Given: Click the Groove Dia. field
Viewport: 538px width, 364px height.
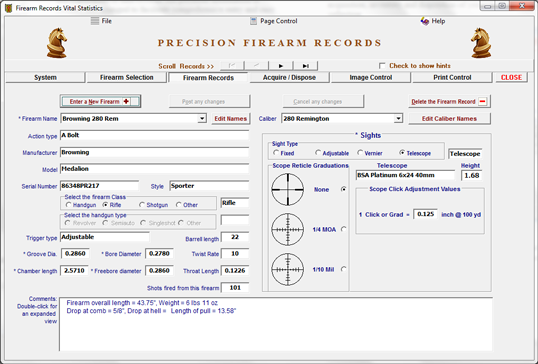Looking at the screenshot, I should pos(75,254).
